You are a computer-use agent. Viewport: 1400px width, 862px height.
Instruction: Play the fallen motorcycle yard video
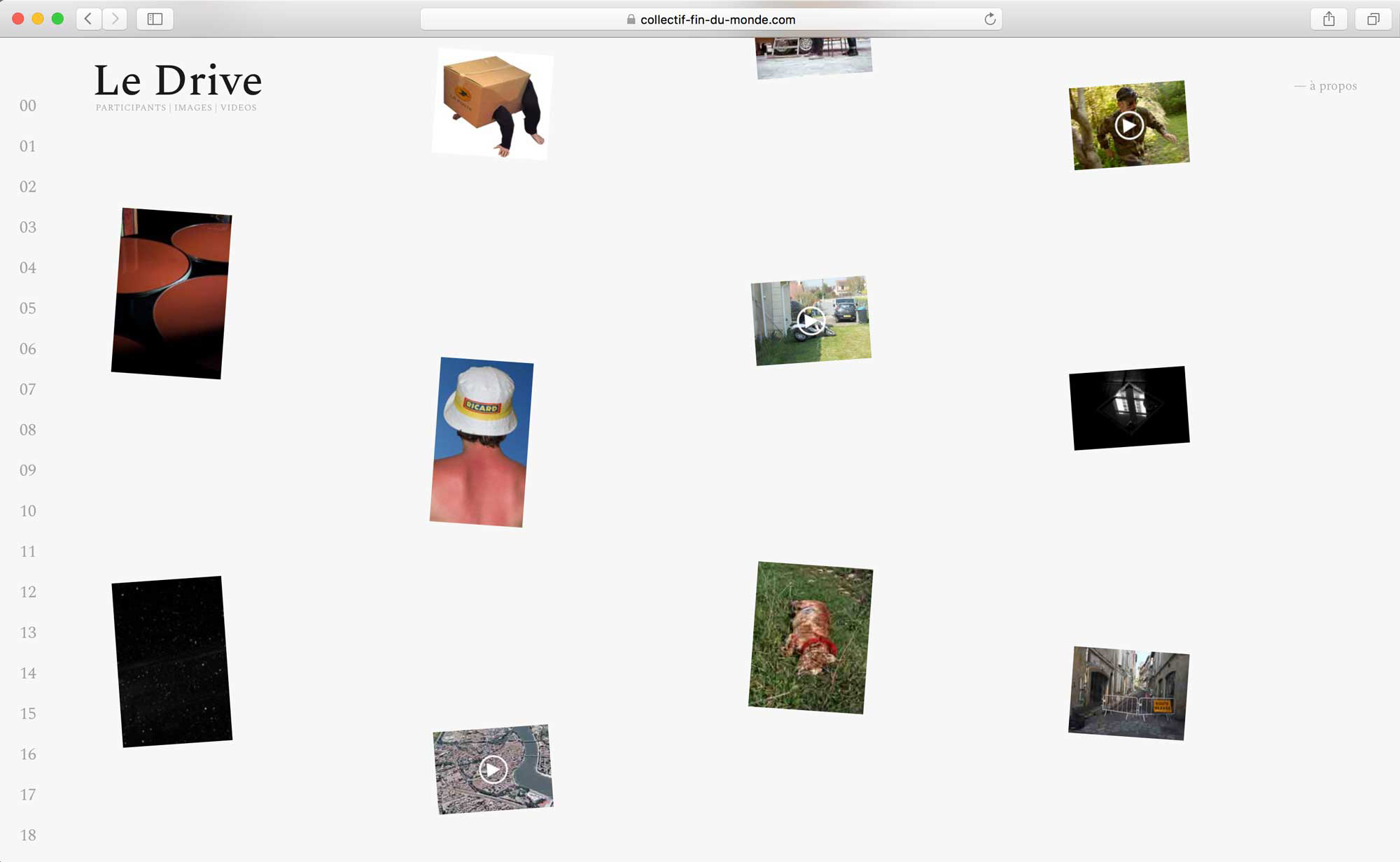[x=810, y=322]
